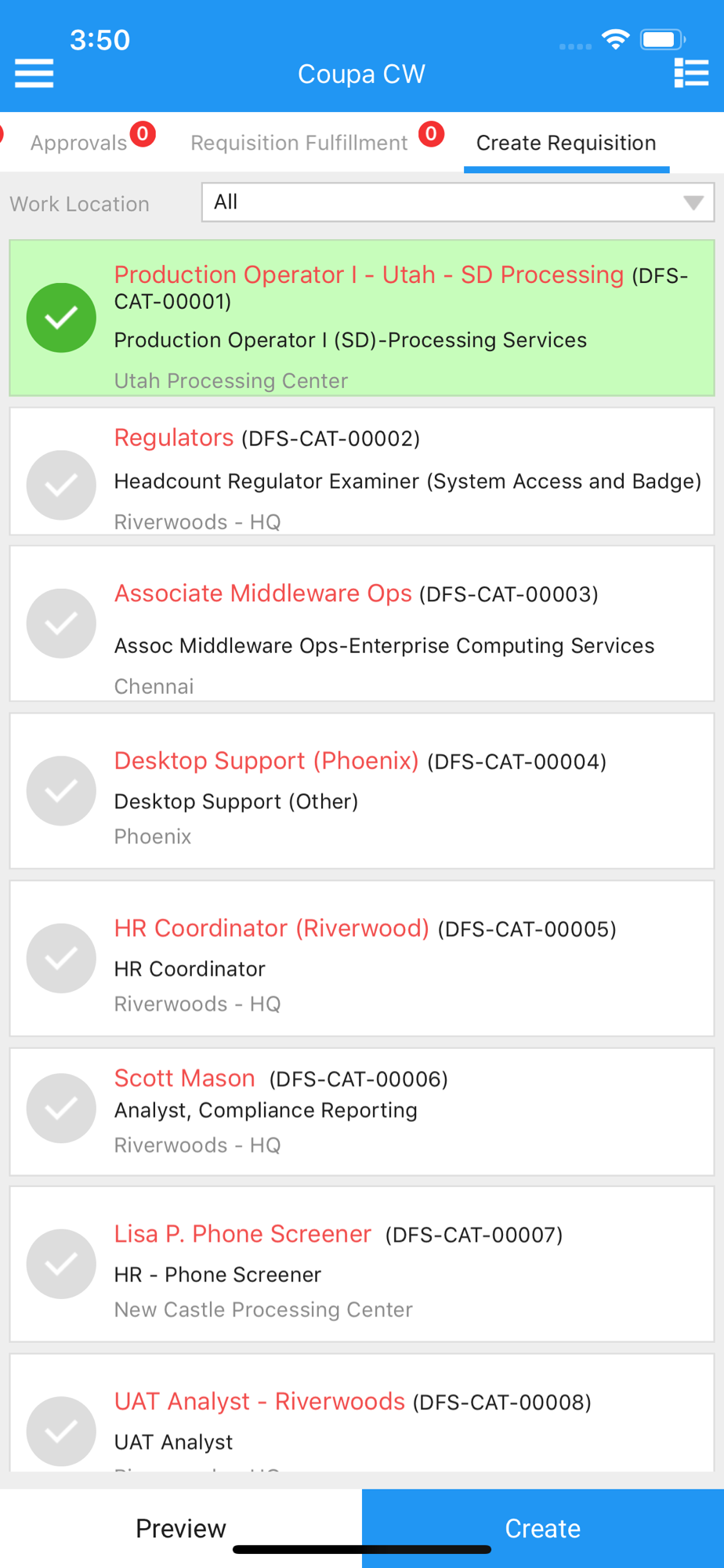This screenshot has width=724, height=1568.
Task: Select the Associate Middleware Ops checkmark
Action: [61, 623]
